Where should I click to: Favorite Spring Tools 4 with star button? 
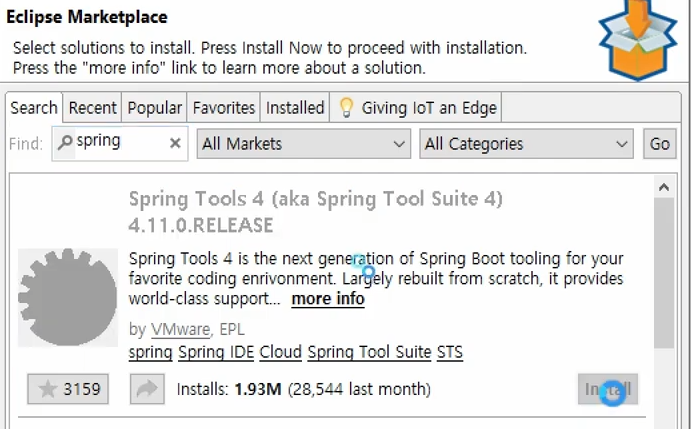point(68,389)
